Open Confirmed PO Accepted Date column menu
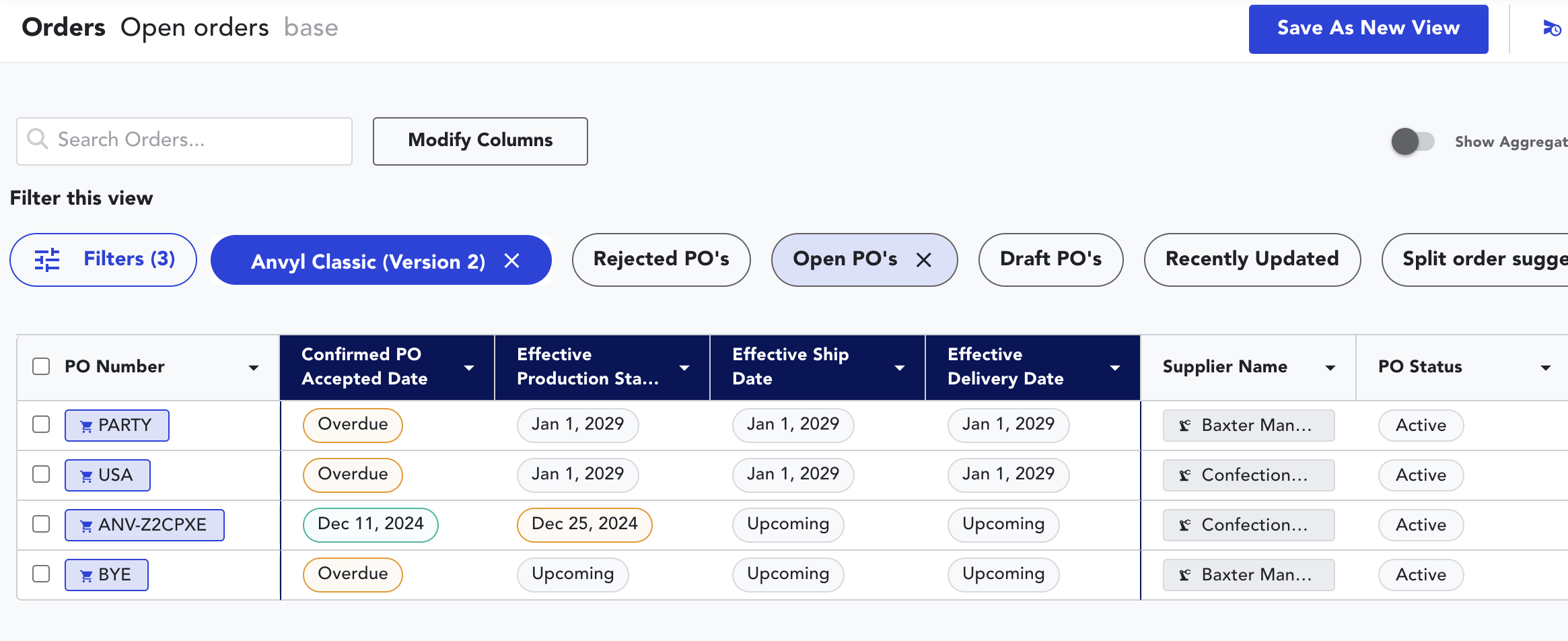1568x641 pixels. coord(469,368)
